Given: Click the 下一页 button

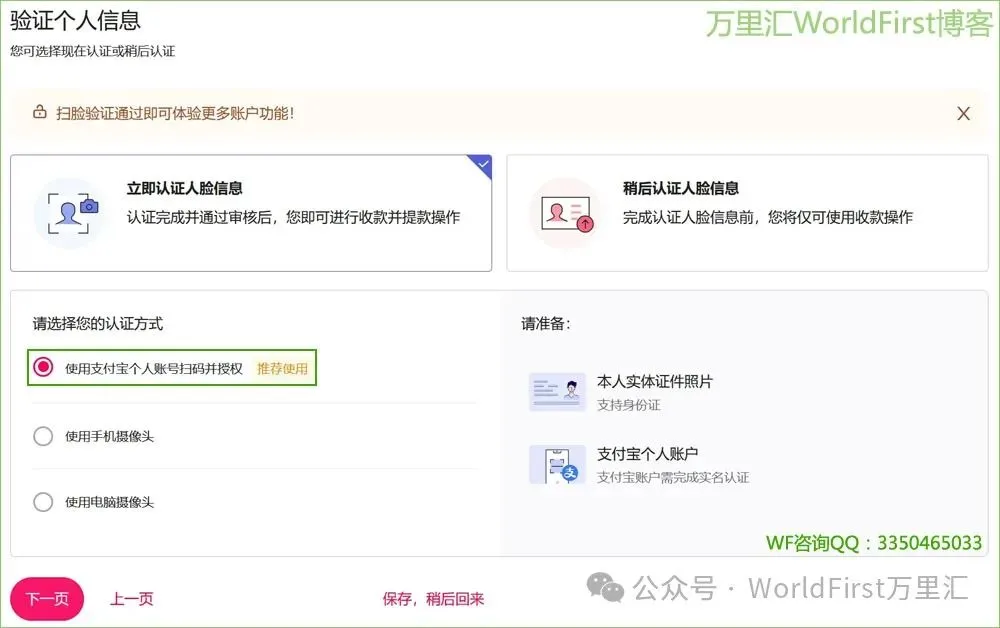Looking at the screenshot, I should [x=46, y=596].
